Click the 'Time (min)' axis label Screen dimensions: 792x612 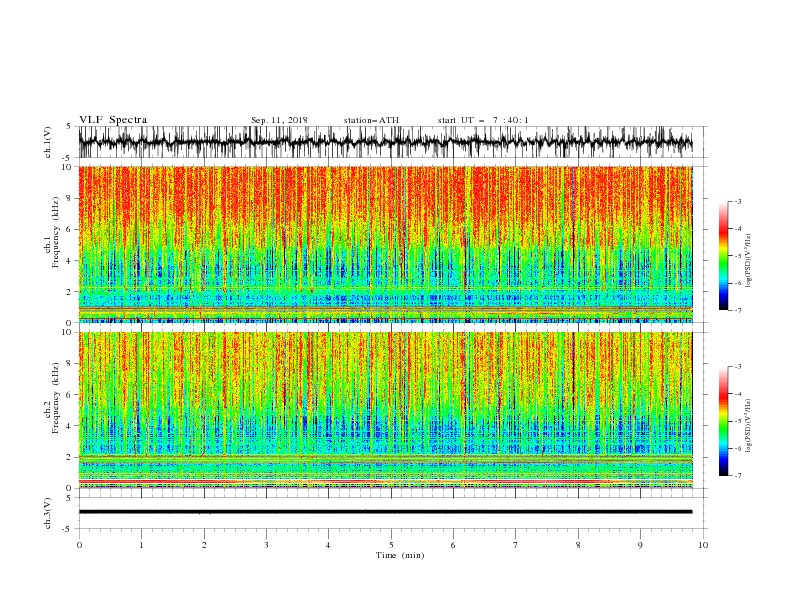(400, 555)
